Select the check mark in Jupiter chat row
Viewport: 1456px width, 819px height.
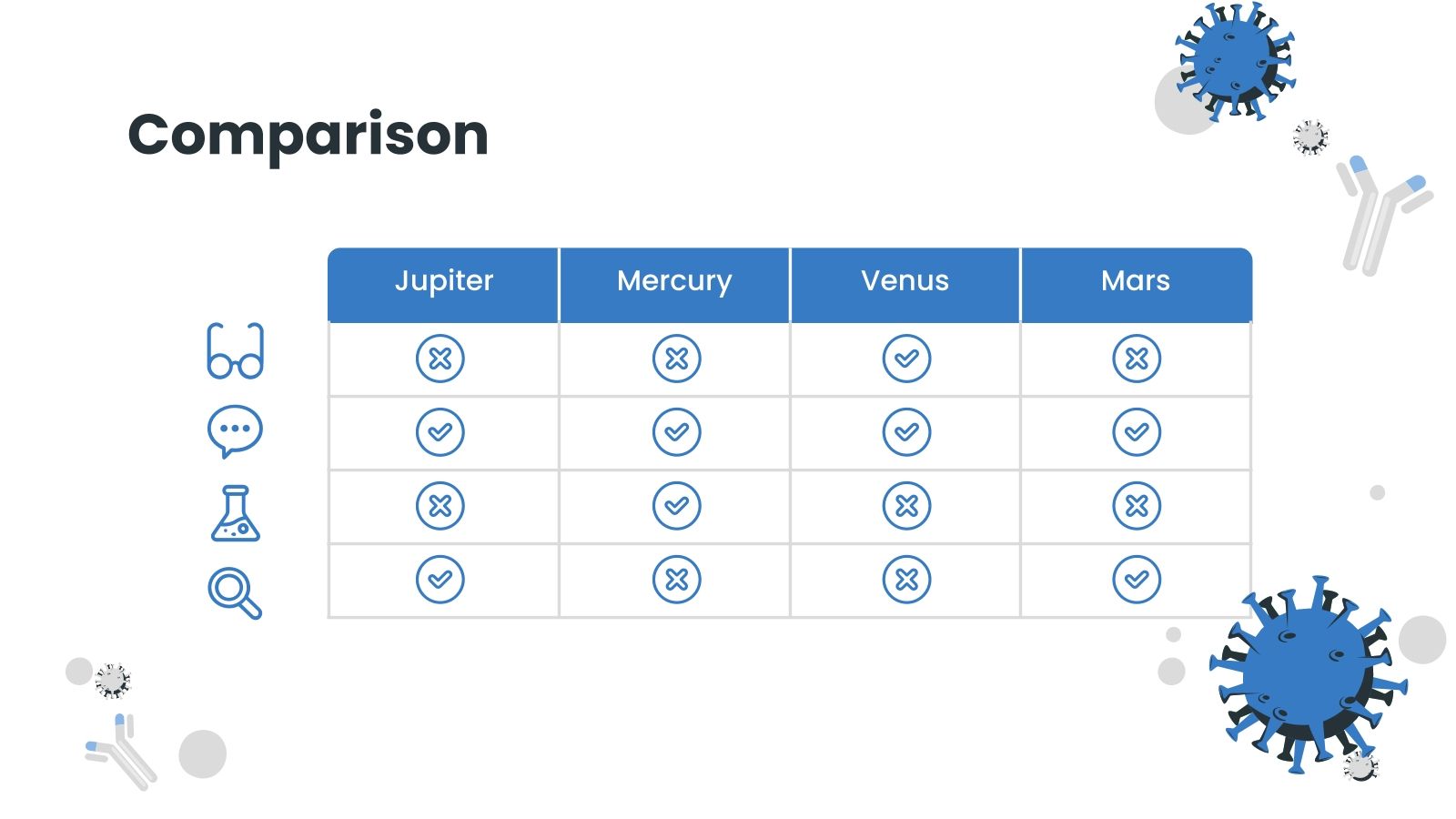click(x=440, y=432)
